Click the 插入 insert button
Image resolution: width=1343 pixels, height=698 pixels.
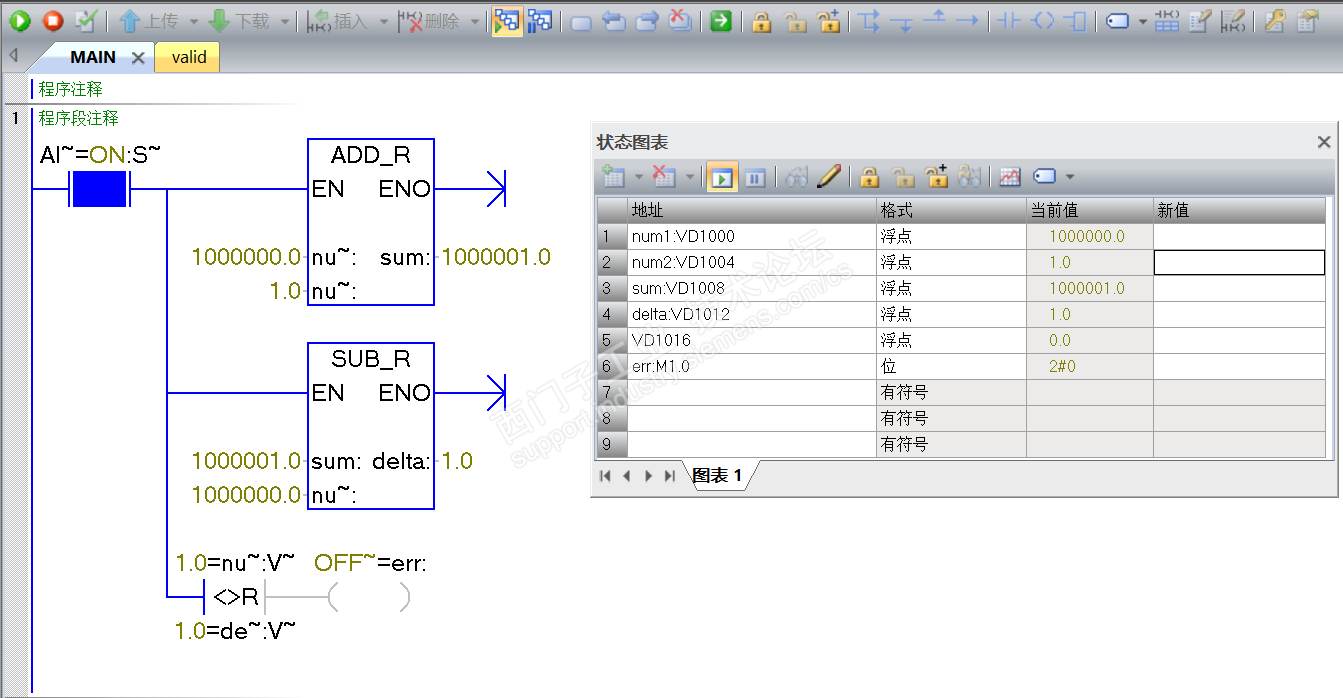click(x=336, y=21)
